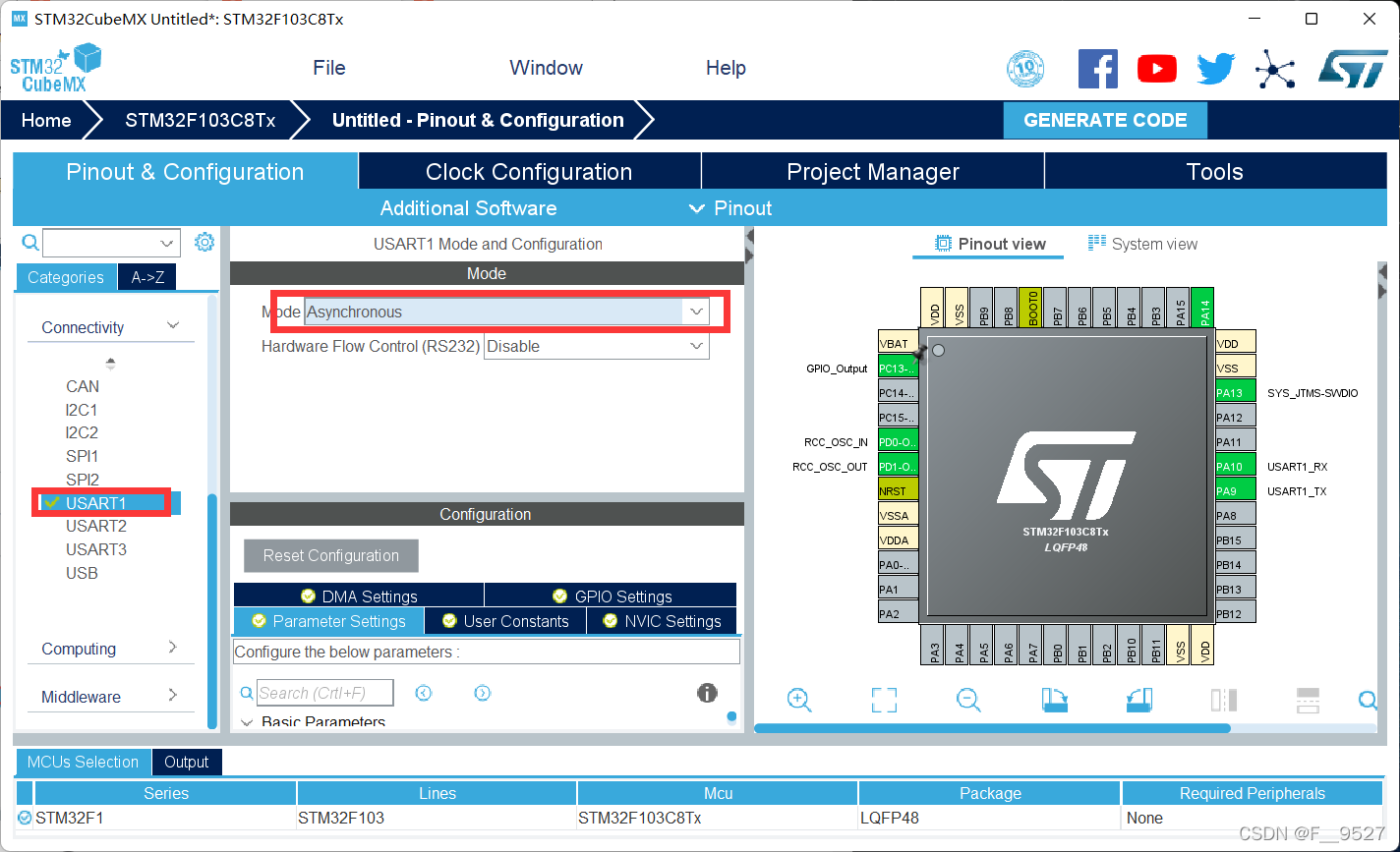
Task: Click the STM32CubeMX logo
Action: pyautogui.click(x=56, y=68)
